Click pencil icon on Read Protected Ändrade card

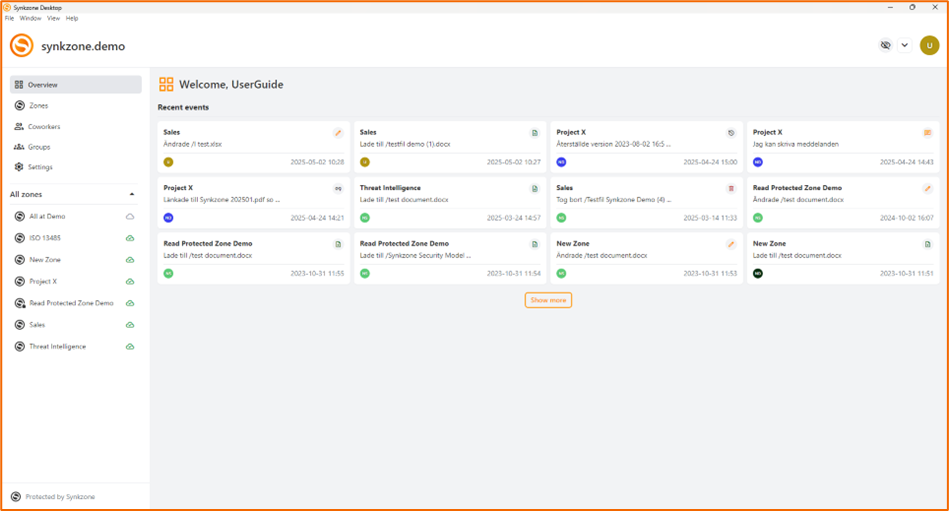[x=927, y=189]
